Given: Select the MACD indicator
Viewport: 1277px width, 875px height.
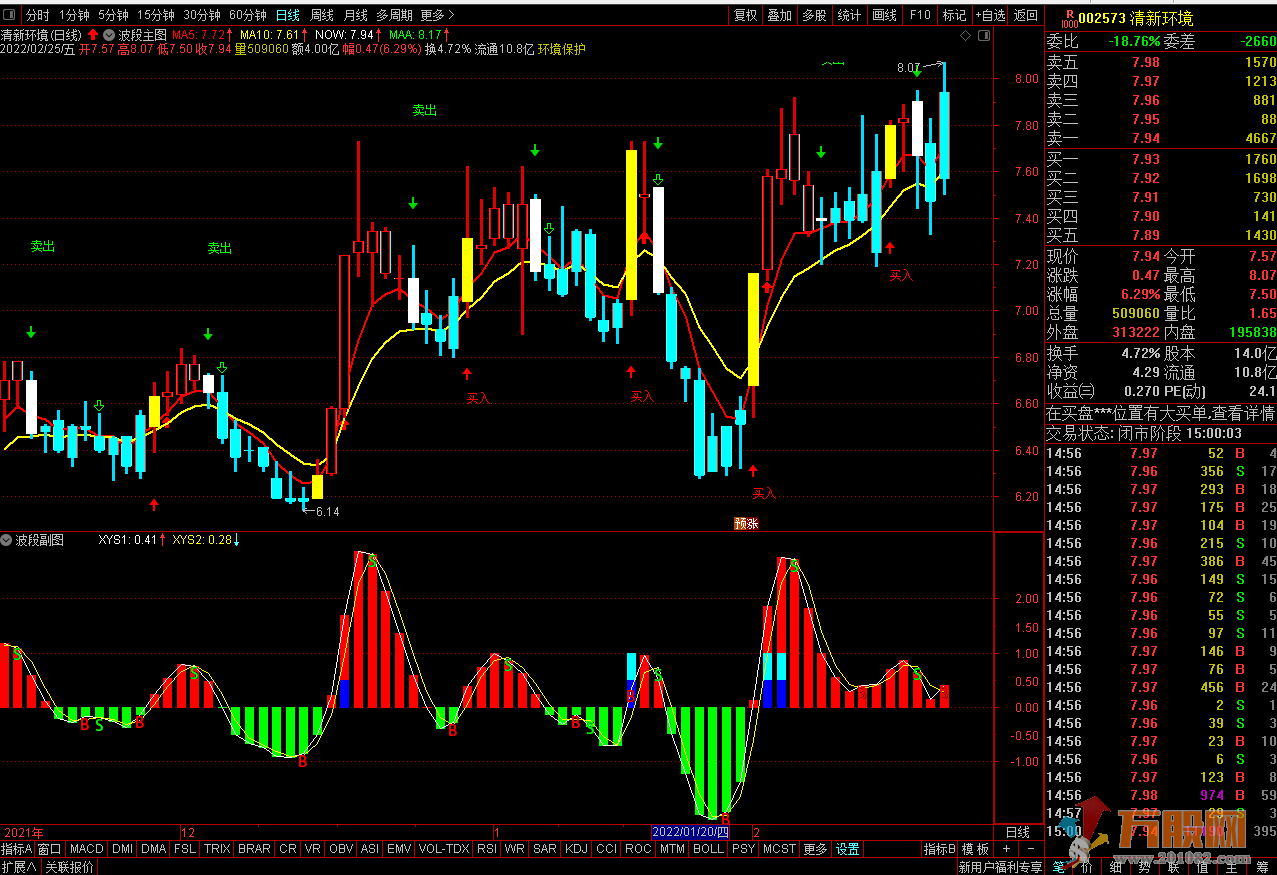Looking at the screenshot, I should (87, 849).
